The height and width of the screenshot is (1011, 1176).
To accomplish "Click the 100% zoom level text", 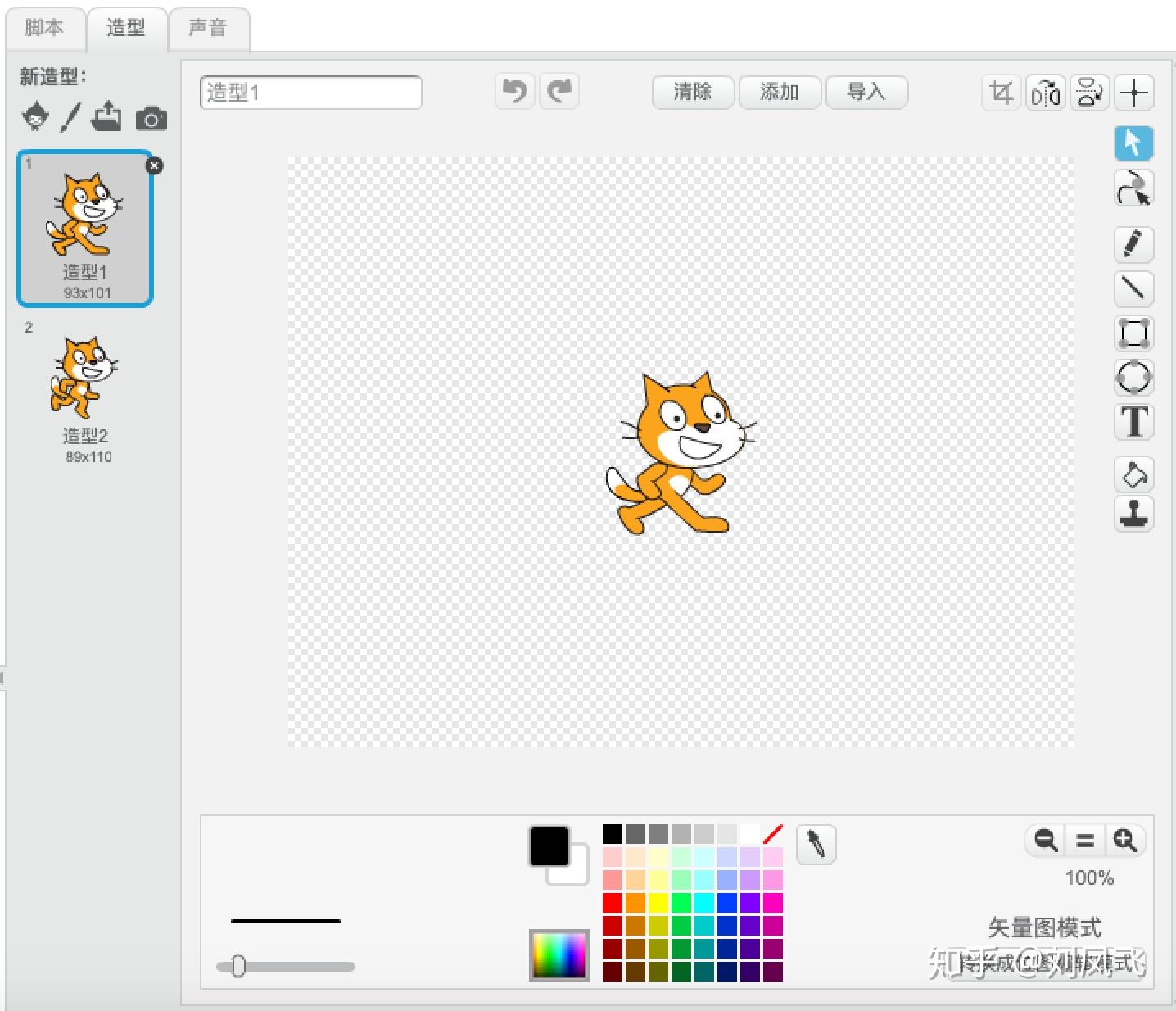I will 1089,878.
